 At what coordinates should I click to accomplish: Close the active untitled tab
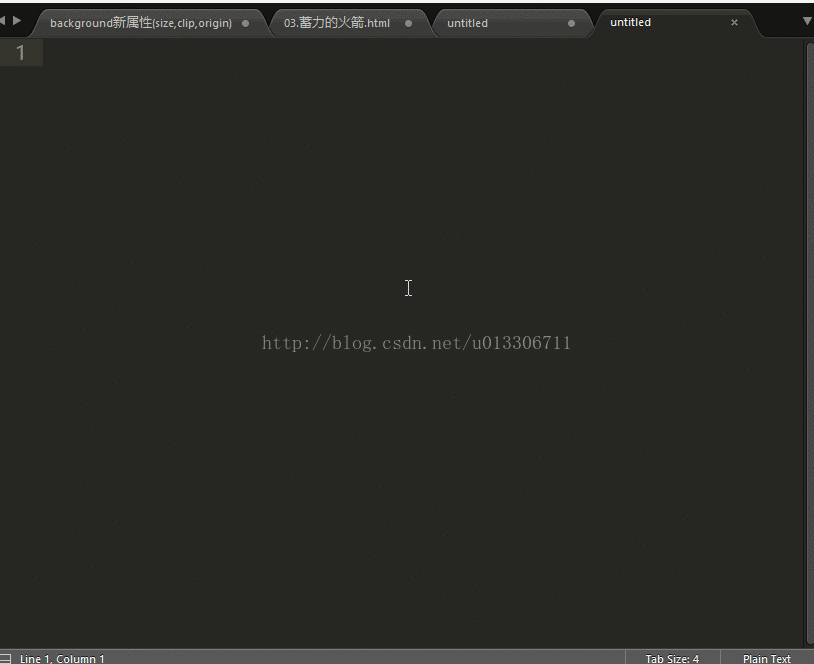pyautogui.click(x=734, y=22)
